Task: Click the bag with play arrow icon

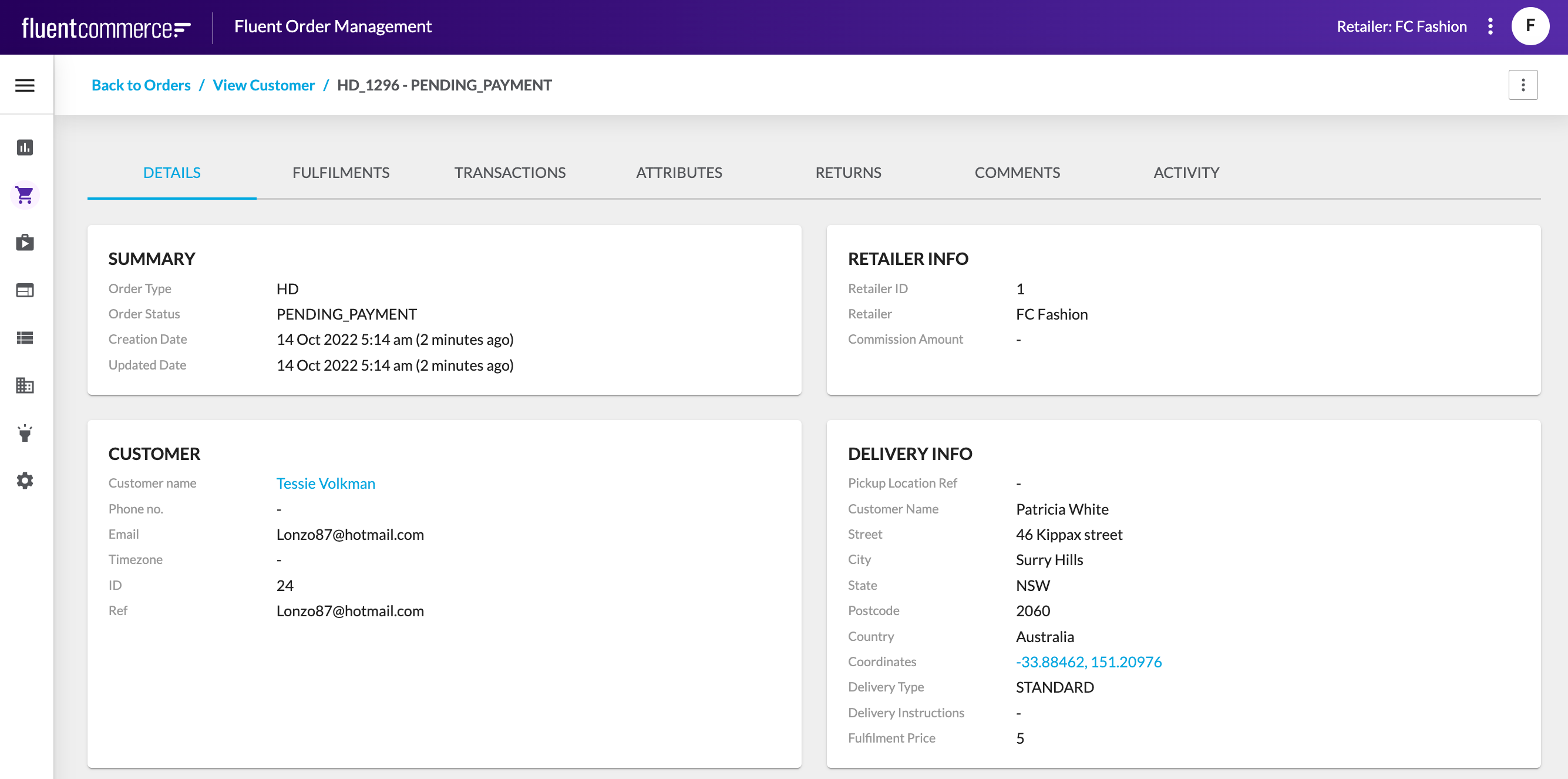Action: click(25, 243)
